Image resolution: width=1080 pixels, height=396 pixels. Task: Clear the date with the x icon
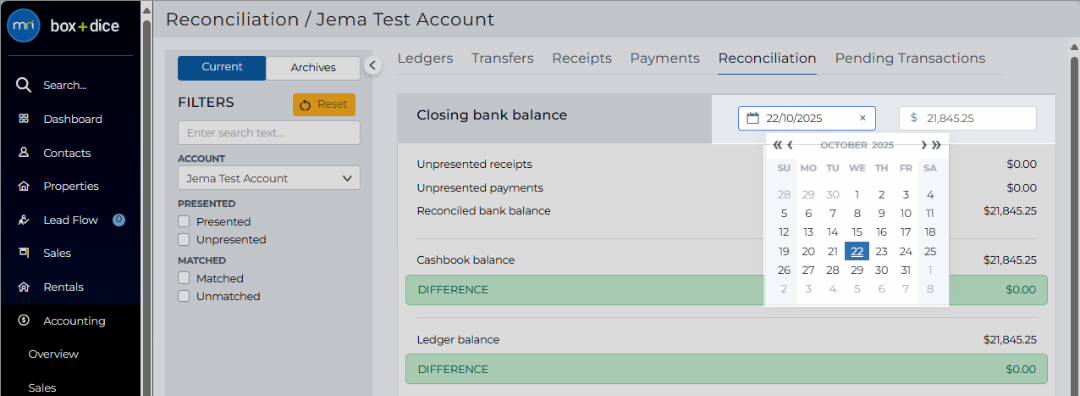pos(862,118)
